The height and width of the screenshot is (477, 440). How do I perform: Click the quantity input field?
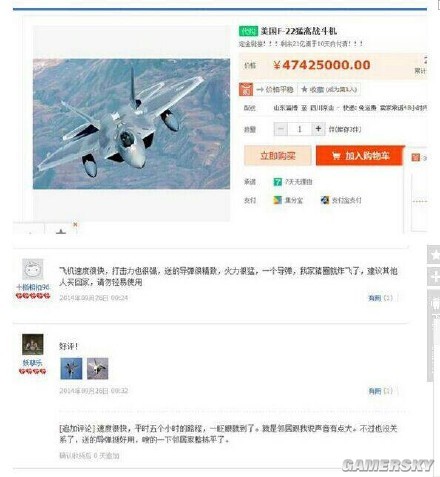(x=300, y=129)
